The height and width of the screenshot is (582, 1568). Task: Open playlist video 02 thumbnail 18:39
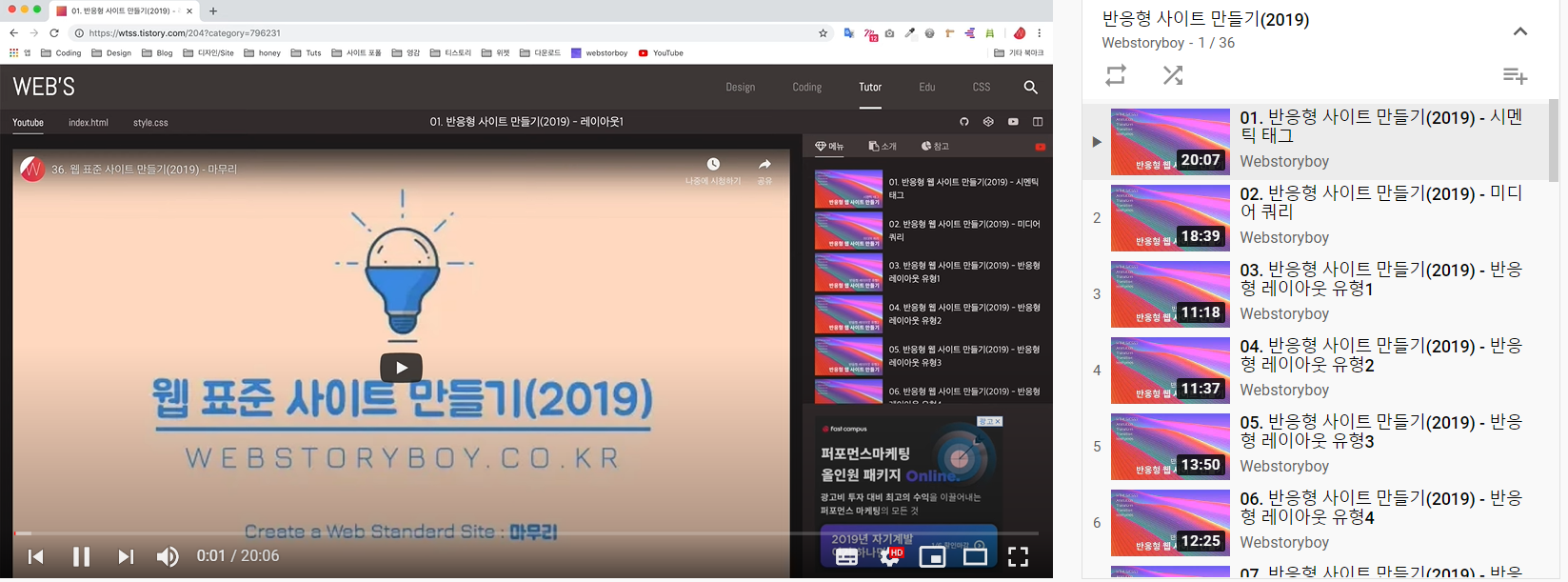point(1170,218)
